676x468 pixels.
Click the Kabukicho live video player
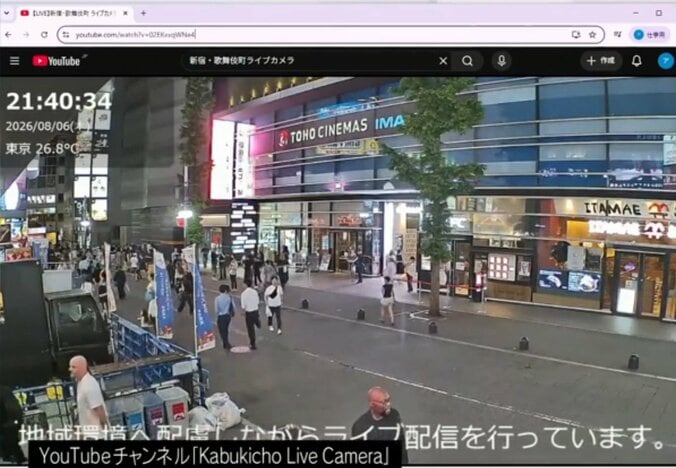point(338,271)
